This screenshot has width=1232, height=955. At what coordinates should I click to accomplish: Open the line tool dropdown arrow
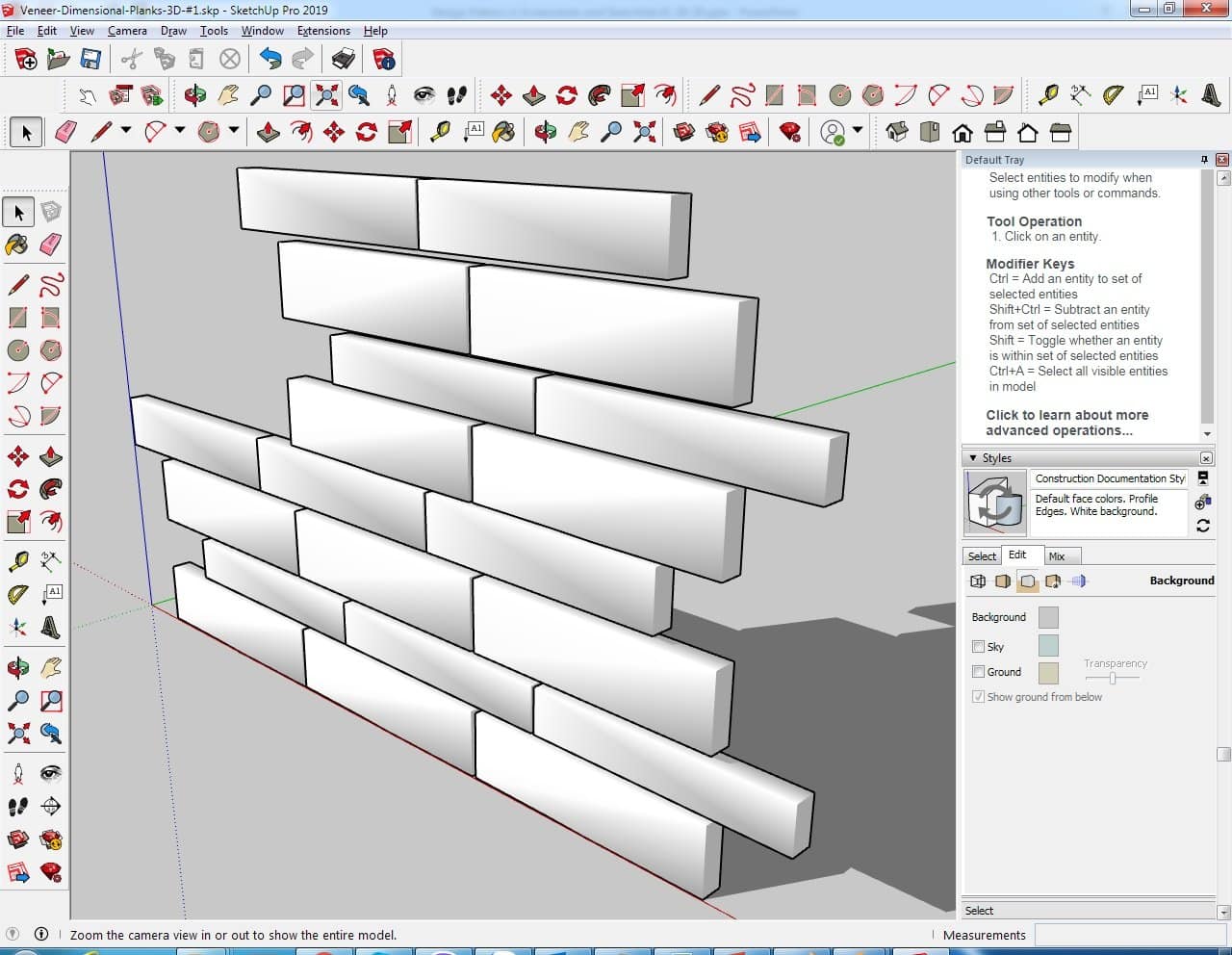(126, 131)
